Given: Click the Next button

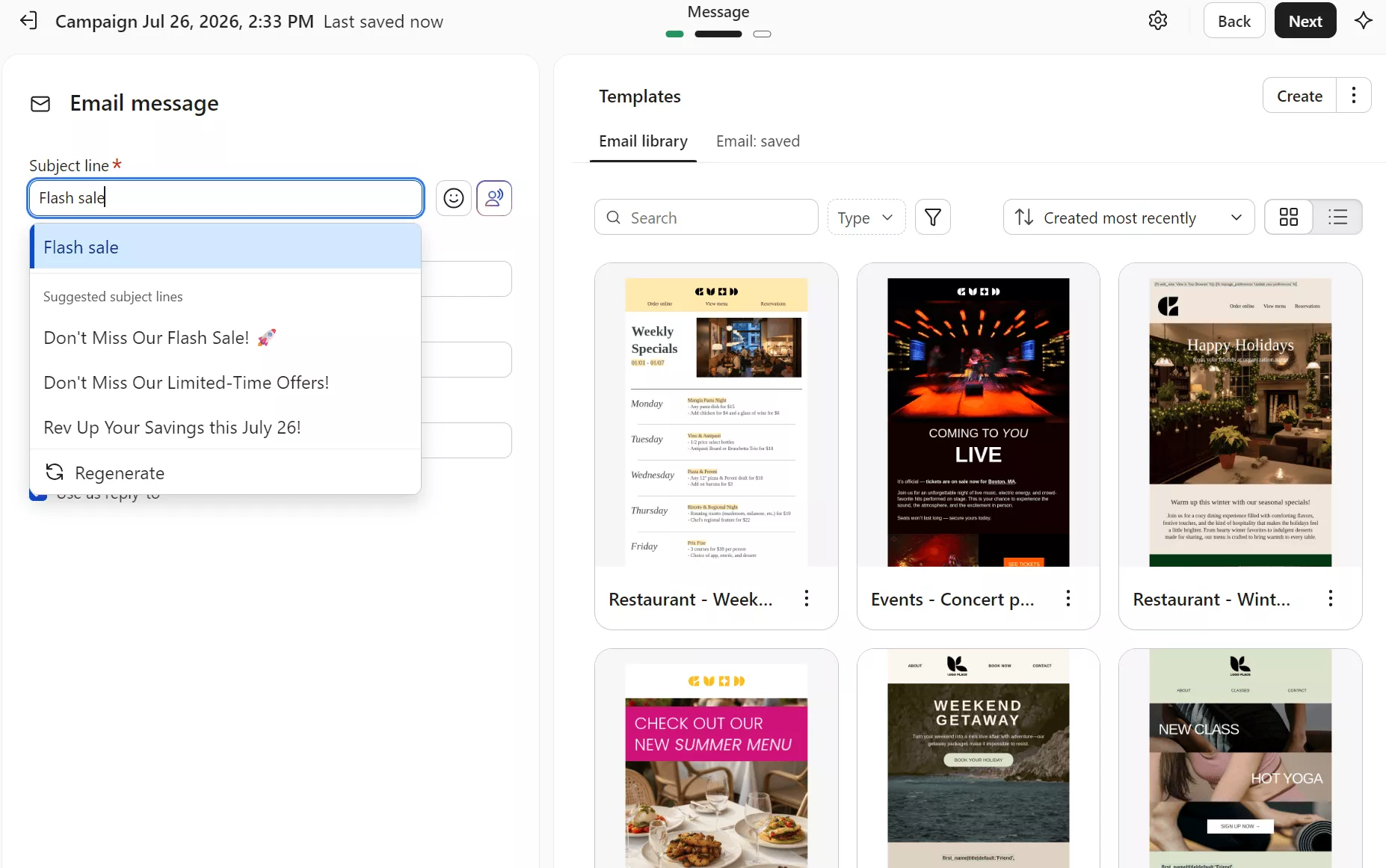Looking at the screenshot, I should (x=1305, y=21).
